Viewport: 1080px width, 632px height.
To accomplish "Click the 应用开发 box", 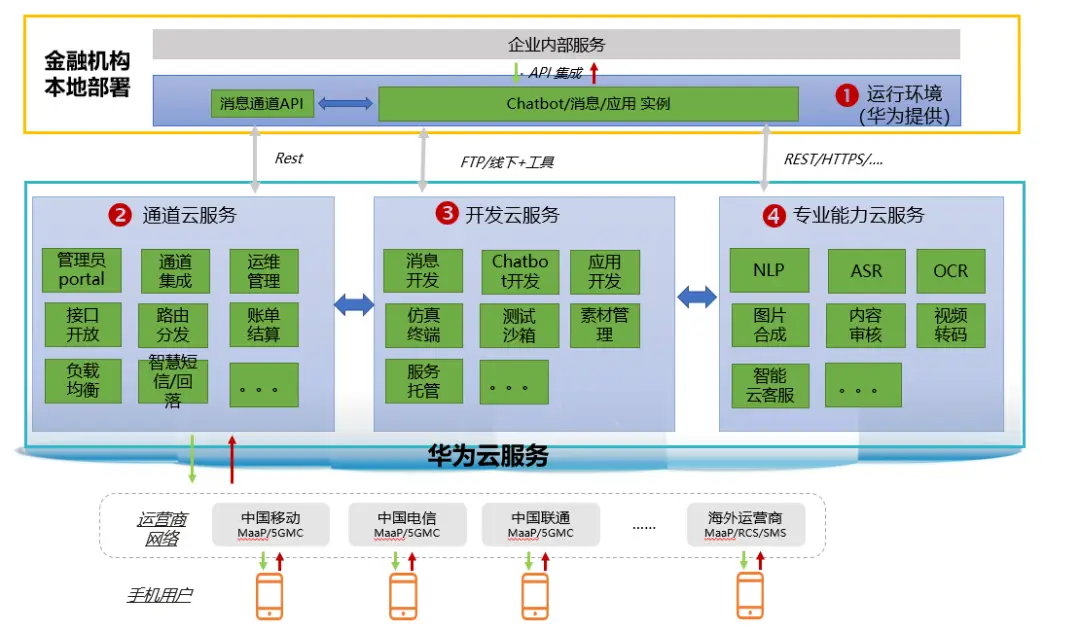I will [605, 271].
